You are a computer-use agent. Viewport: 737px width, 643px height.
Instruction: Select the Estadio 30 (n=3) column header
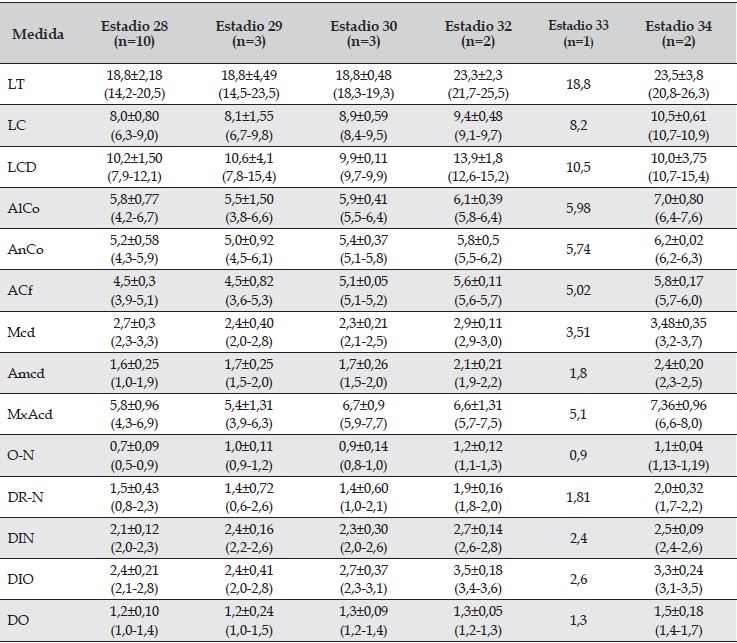(362, 35)
